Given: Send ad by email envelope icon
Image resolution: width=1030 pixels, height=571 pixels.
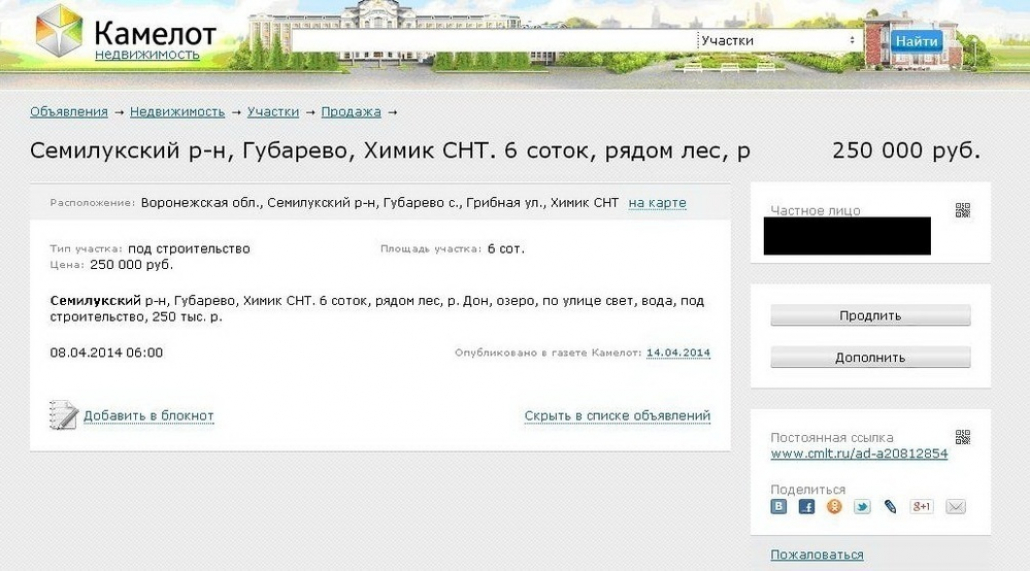Looking at the screenshot, I should [x=955, y=507].
